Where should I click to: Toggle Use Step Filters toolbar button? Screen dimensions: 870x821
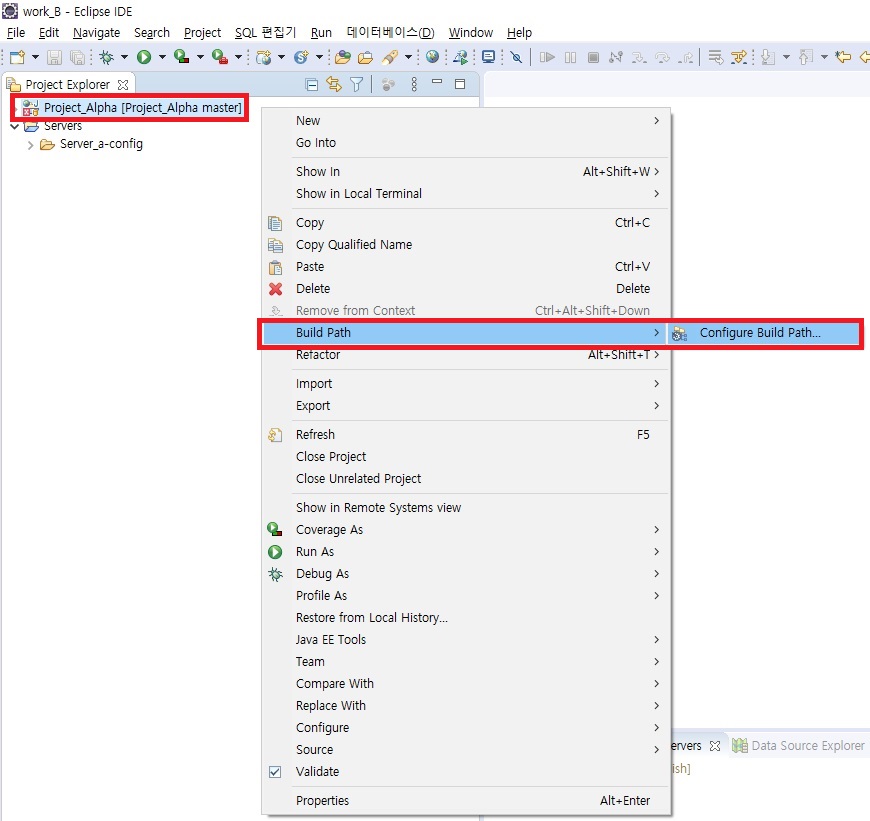739,57
